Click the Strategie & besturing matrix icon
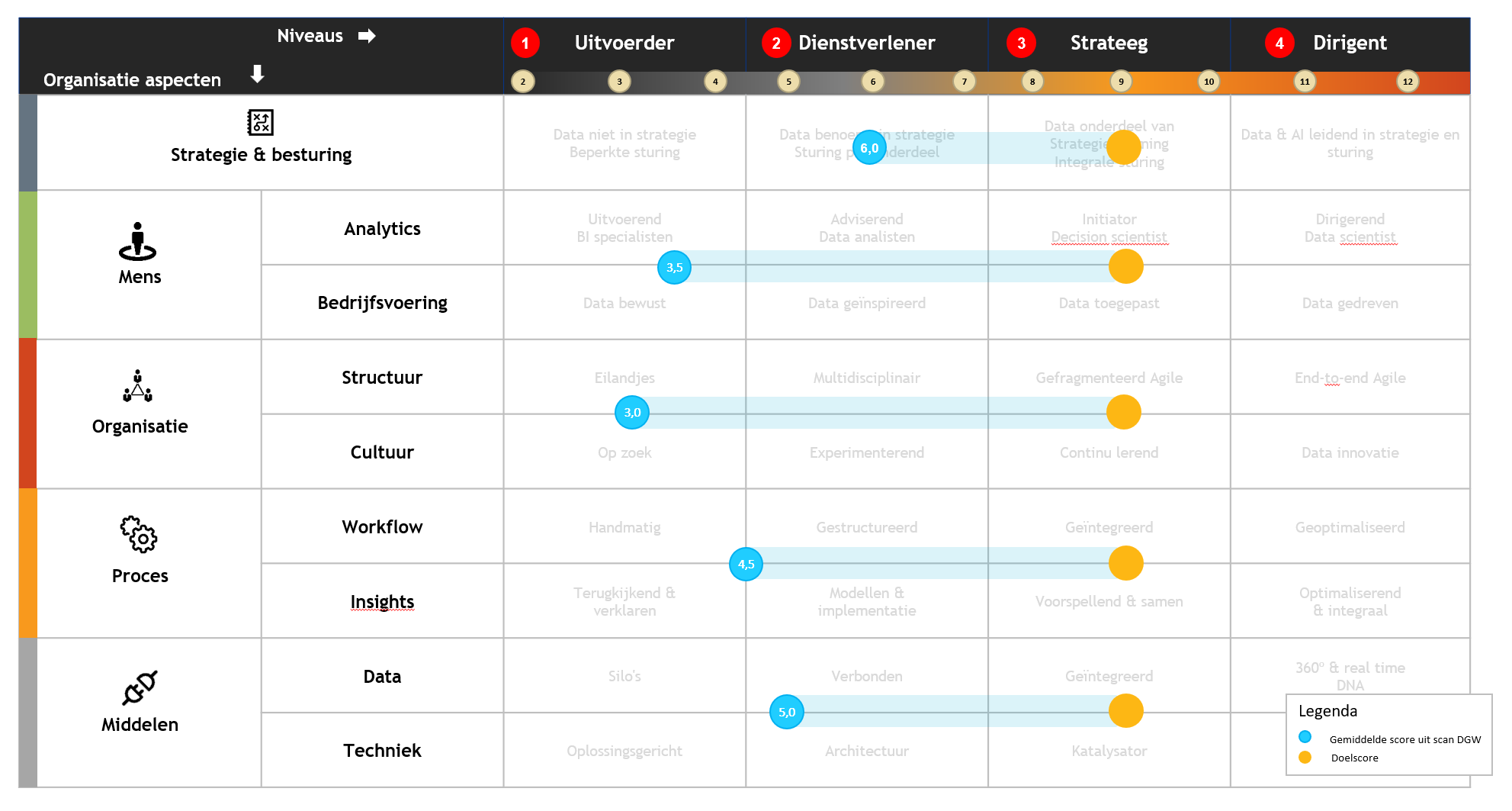 point(260,122)
